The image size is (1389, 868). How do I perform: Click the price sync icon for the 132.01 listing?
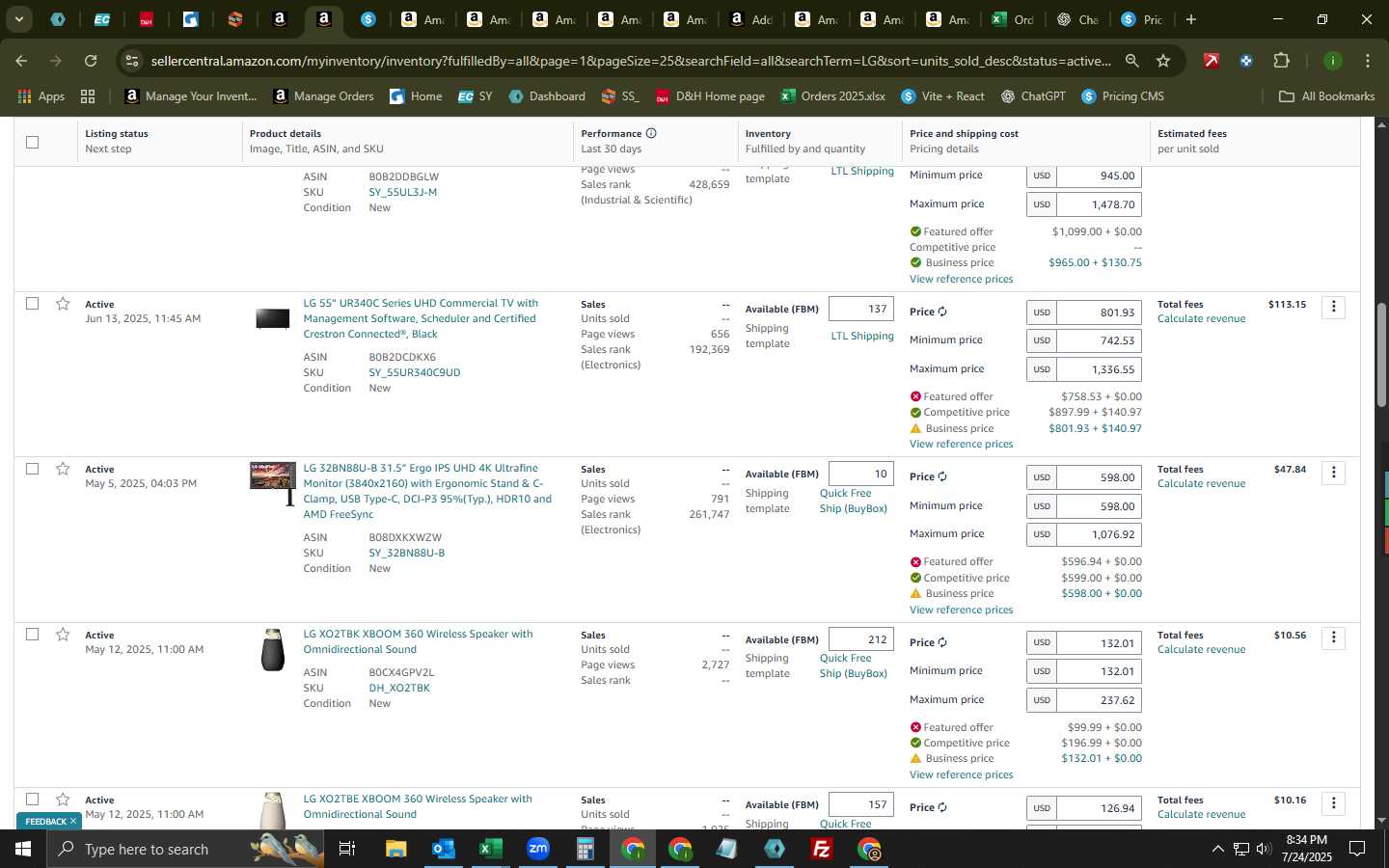[x=942, y=642]
